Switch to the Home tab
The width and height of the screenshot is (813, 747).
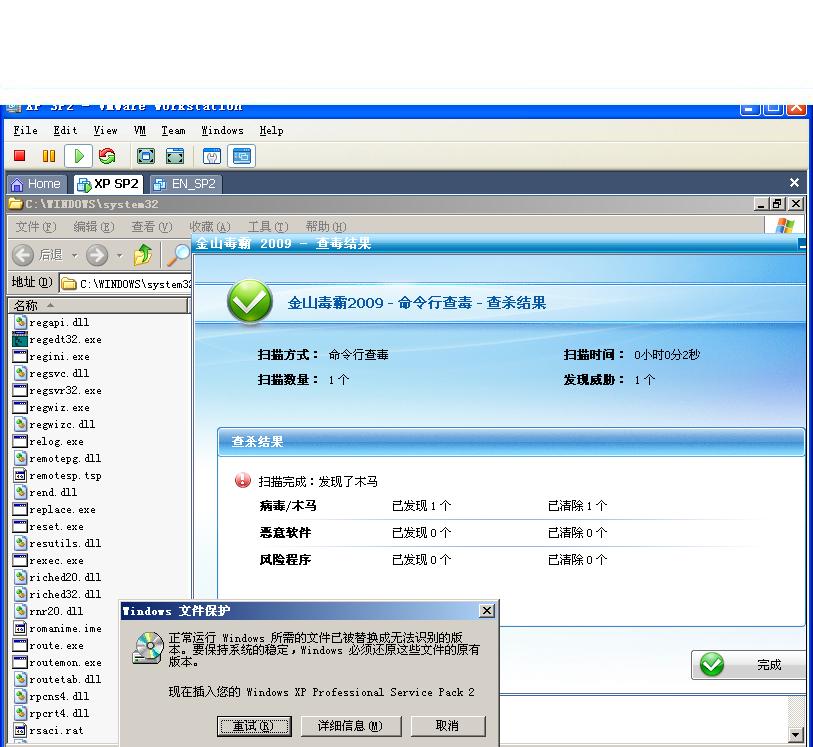36,184
